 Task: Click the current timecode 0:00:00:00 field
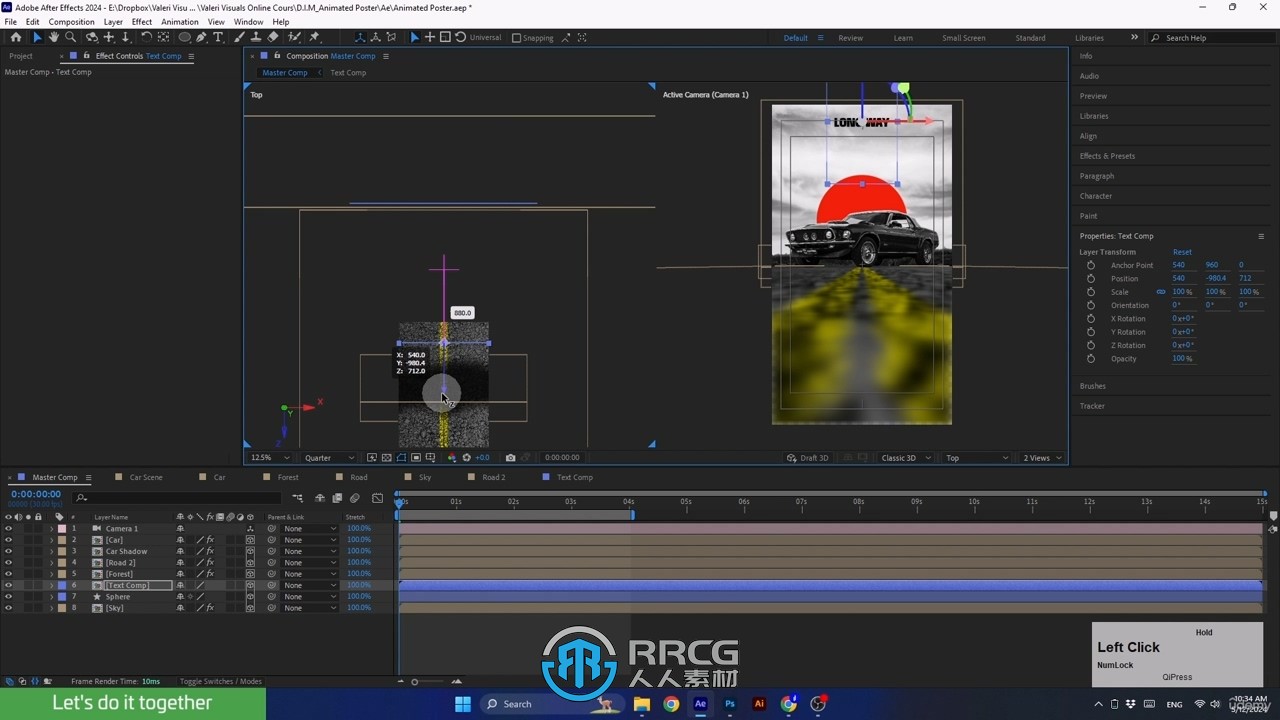coord(36,494)
